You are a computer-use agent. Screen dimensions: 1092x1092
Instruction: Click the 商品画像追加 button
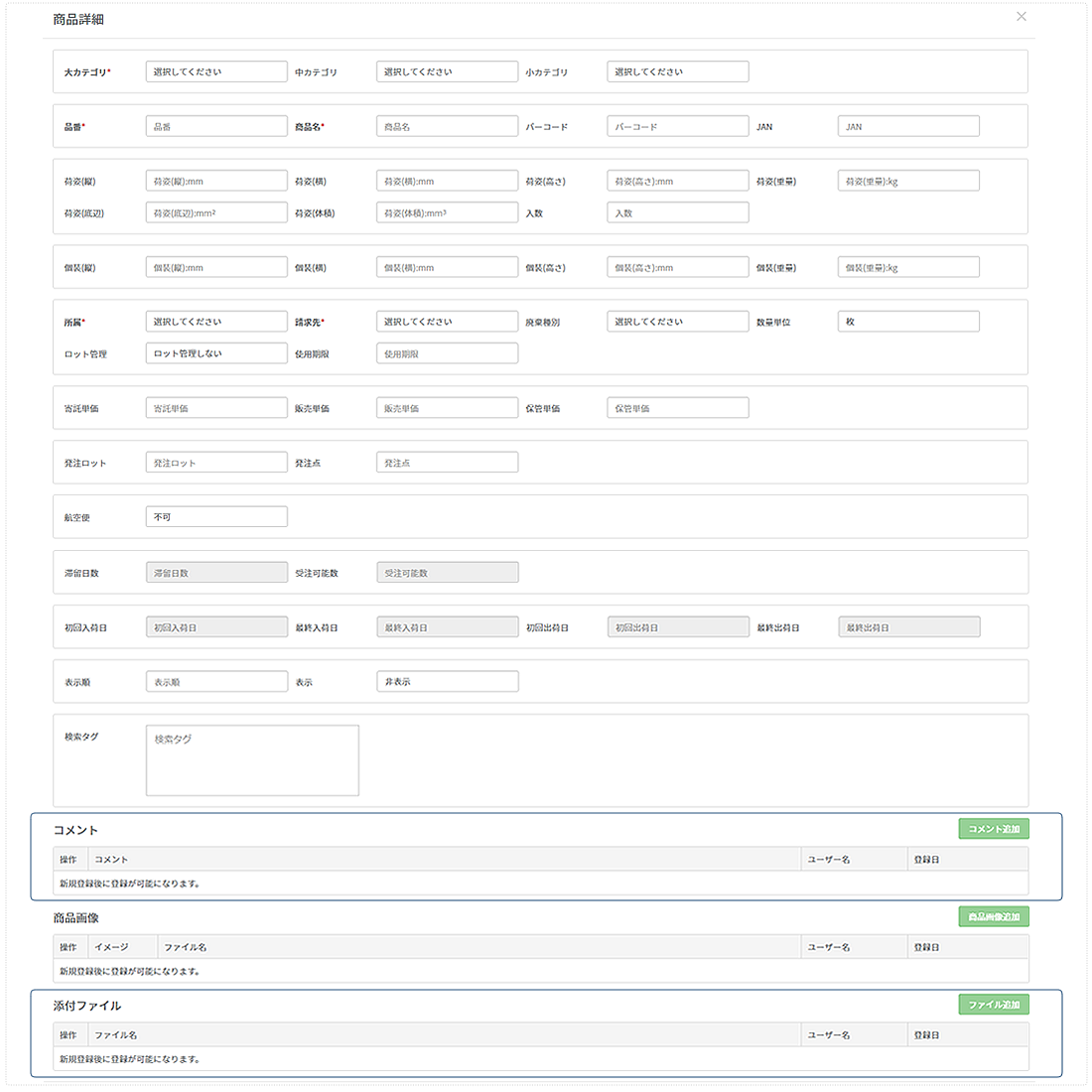click(994, 917)
